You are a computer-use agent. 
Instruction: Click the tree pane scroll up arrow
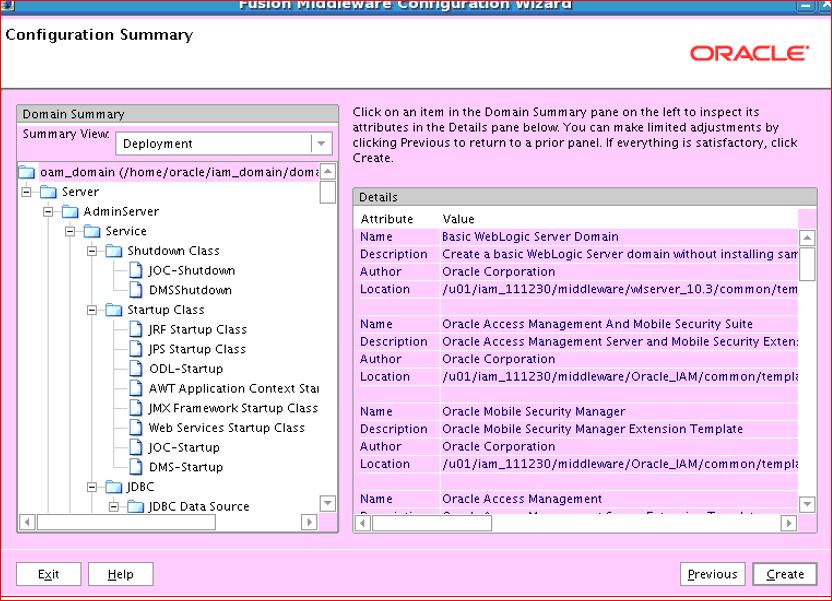(x=328, y=171)
